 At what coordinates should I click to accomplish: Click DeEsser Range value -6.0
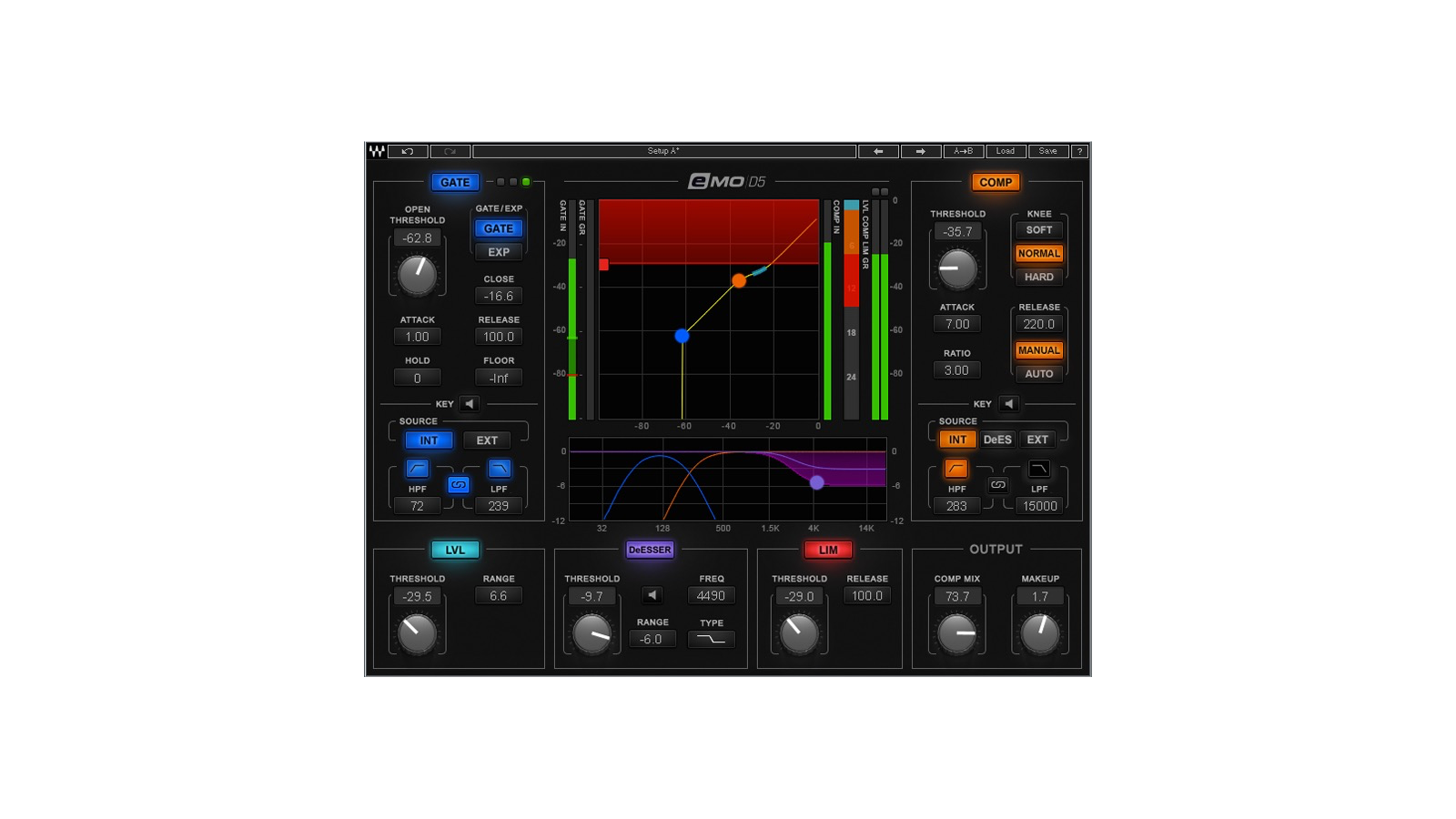point(652,640)
